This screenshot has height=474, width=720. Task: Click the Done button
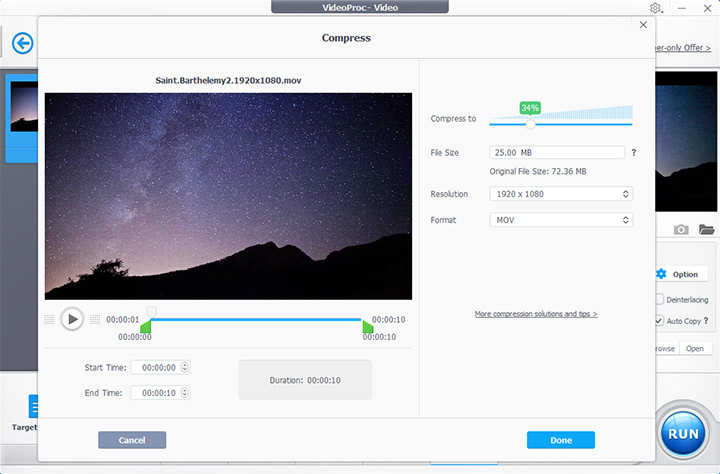pos(561,440)
